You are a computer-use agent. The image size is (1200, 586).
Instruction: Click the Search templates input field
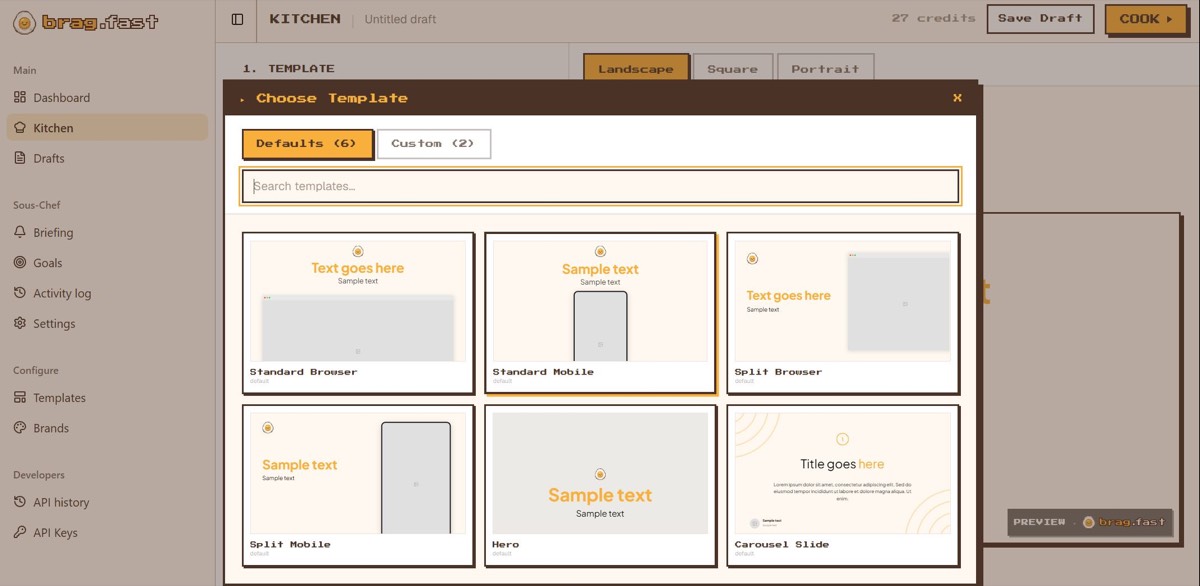[x=600, y=186]
